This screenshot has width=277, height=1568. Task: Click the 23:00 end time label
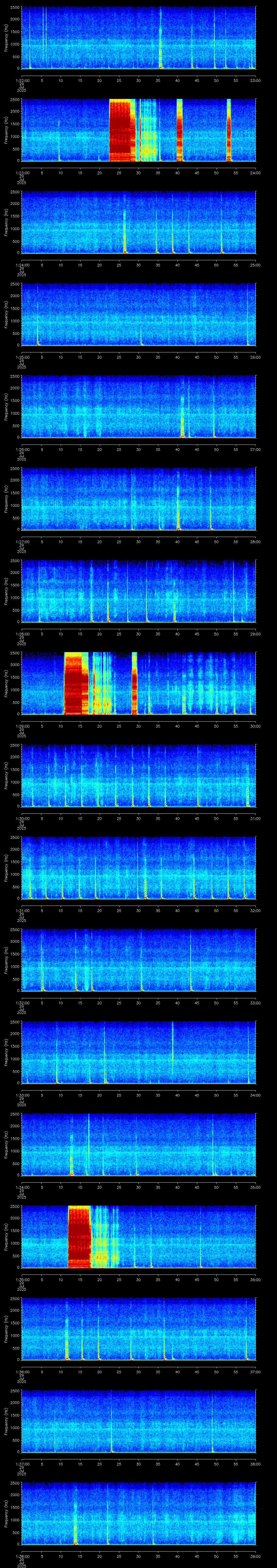[x=255, y=80]
